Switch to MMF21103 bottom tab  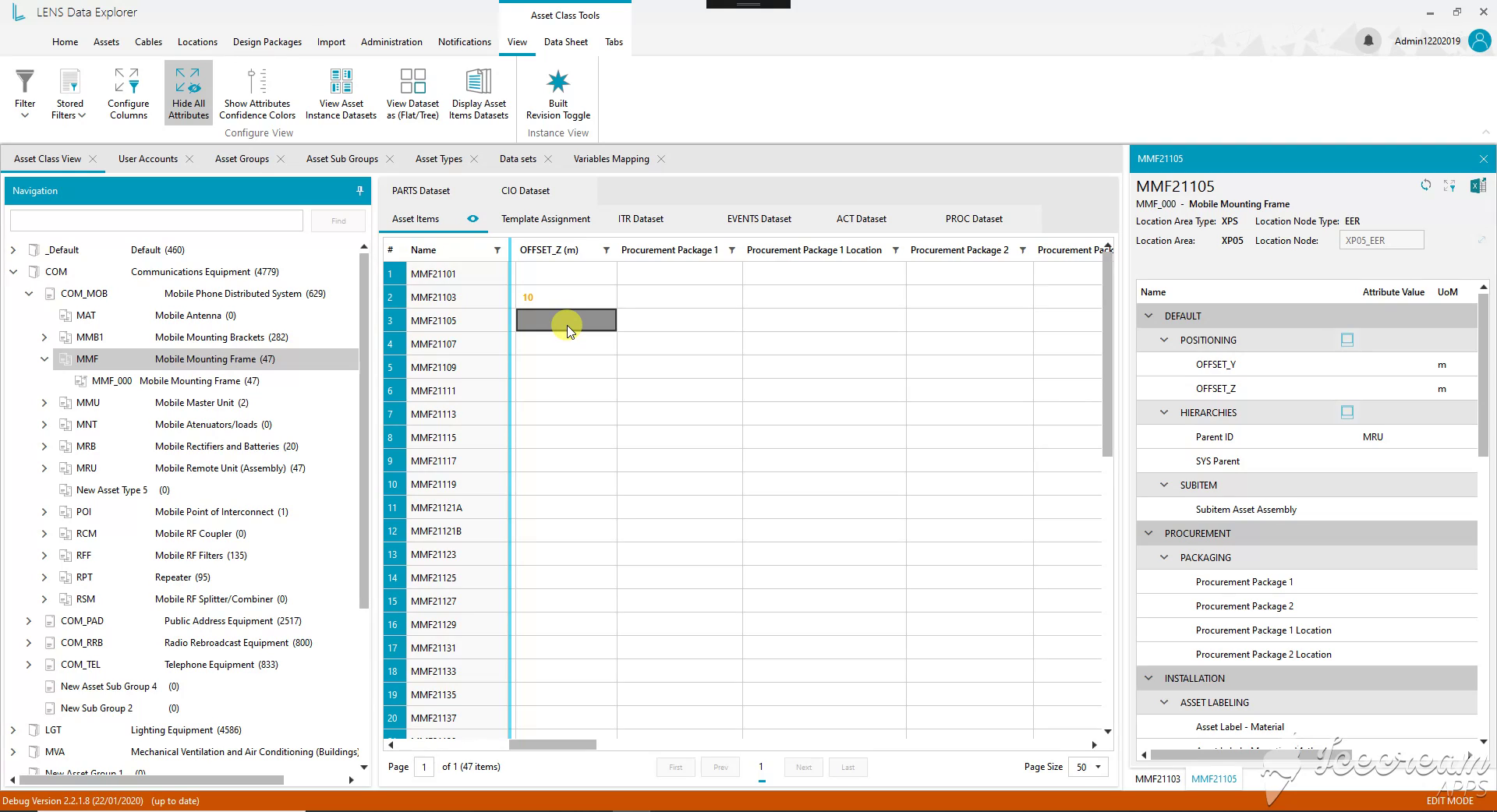[x=1157, y=779]
